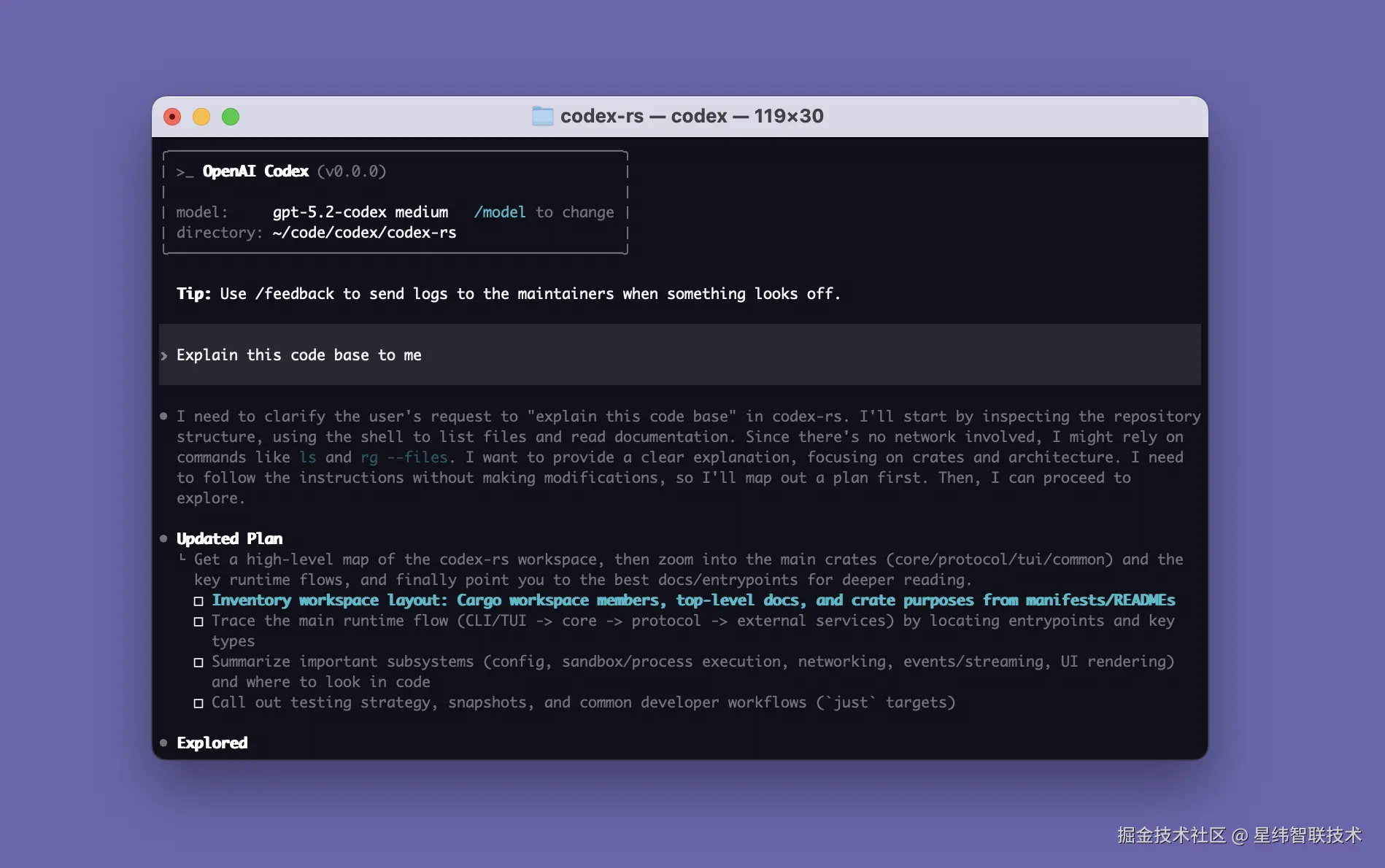Collapse the Updated Plan section
The height and width of the screenshot is (868, 1385).
[x=229, y=538]
